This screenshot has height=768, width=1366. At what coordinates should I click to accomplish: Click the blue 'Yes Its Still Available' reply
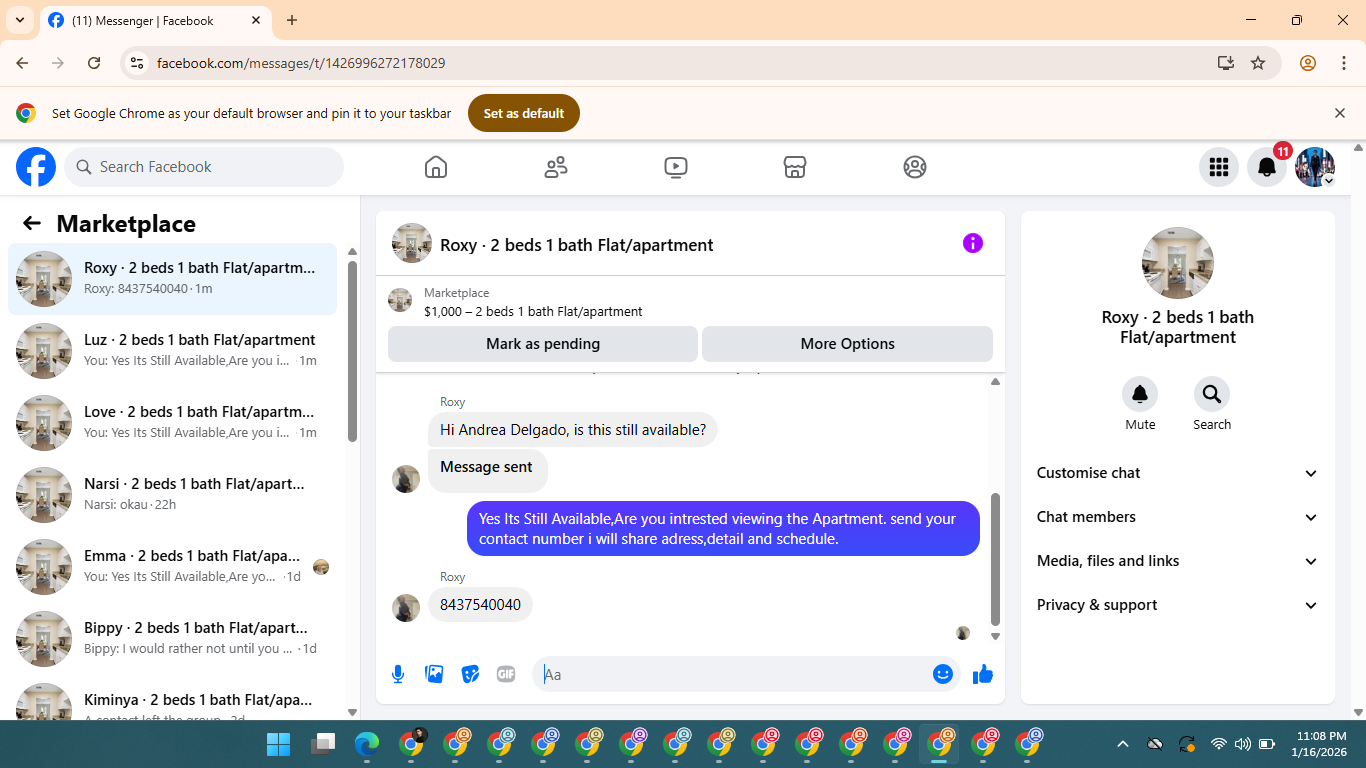(x=723, y=529)
